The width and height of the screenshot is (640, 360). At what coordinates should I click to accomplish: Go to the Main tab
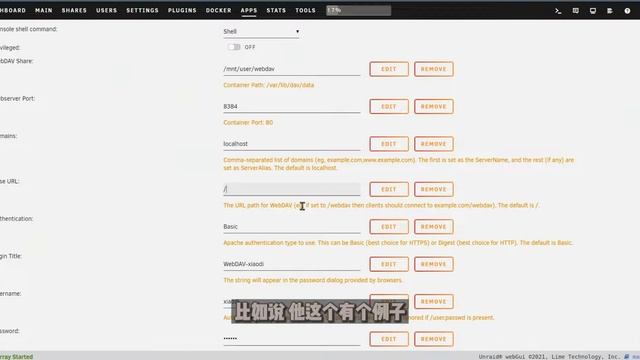click(x=44, y=10)
